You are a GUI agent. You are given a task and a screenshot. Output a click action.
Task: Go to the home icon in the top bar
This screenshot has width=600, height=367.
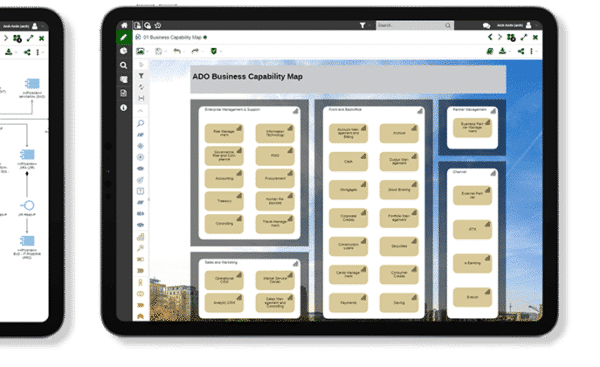coord(124,25)
